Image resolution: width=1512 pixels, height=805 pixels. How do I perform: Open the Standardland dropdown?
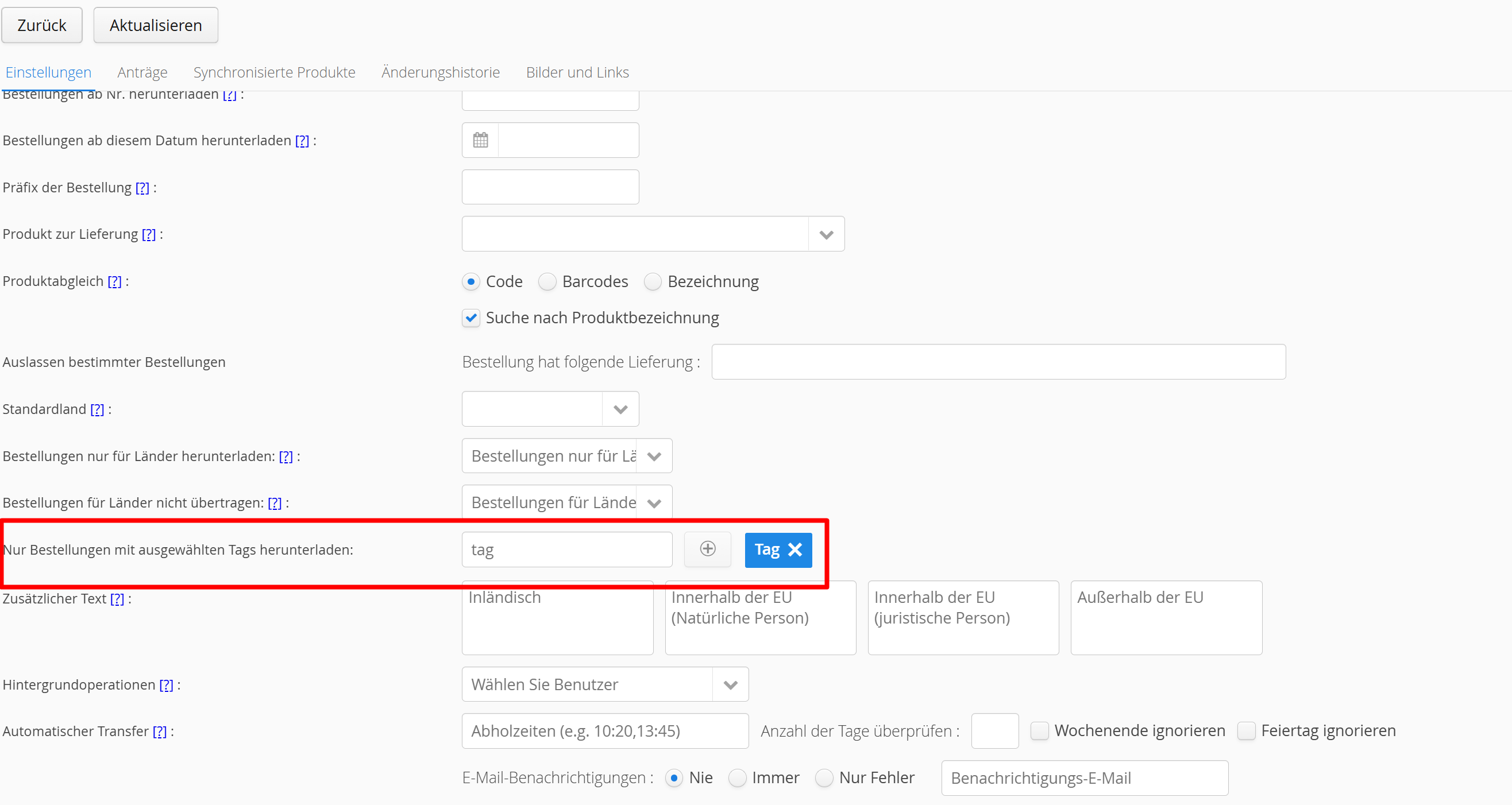(x=620, y=409)
